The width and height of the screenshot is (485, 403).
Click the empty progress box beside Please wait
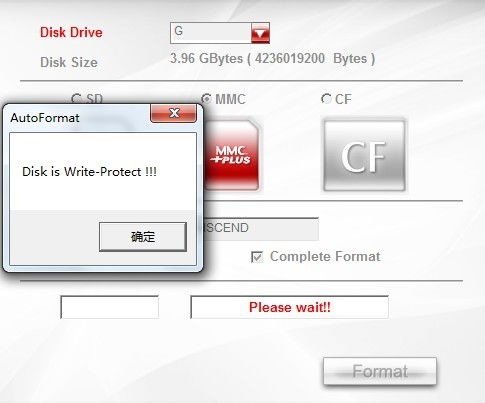click(x=109, y=307)
